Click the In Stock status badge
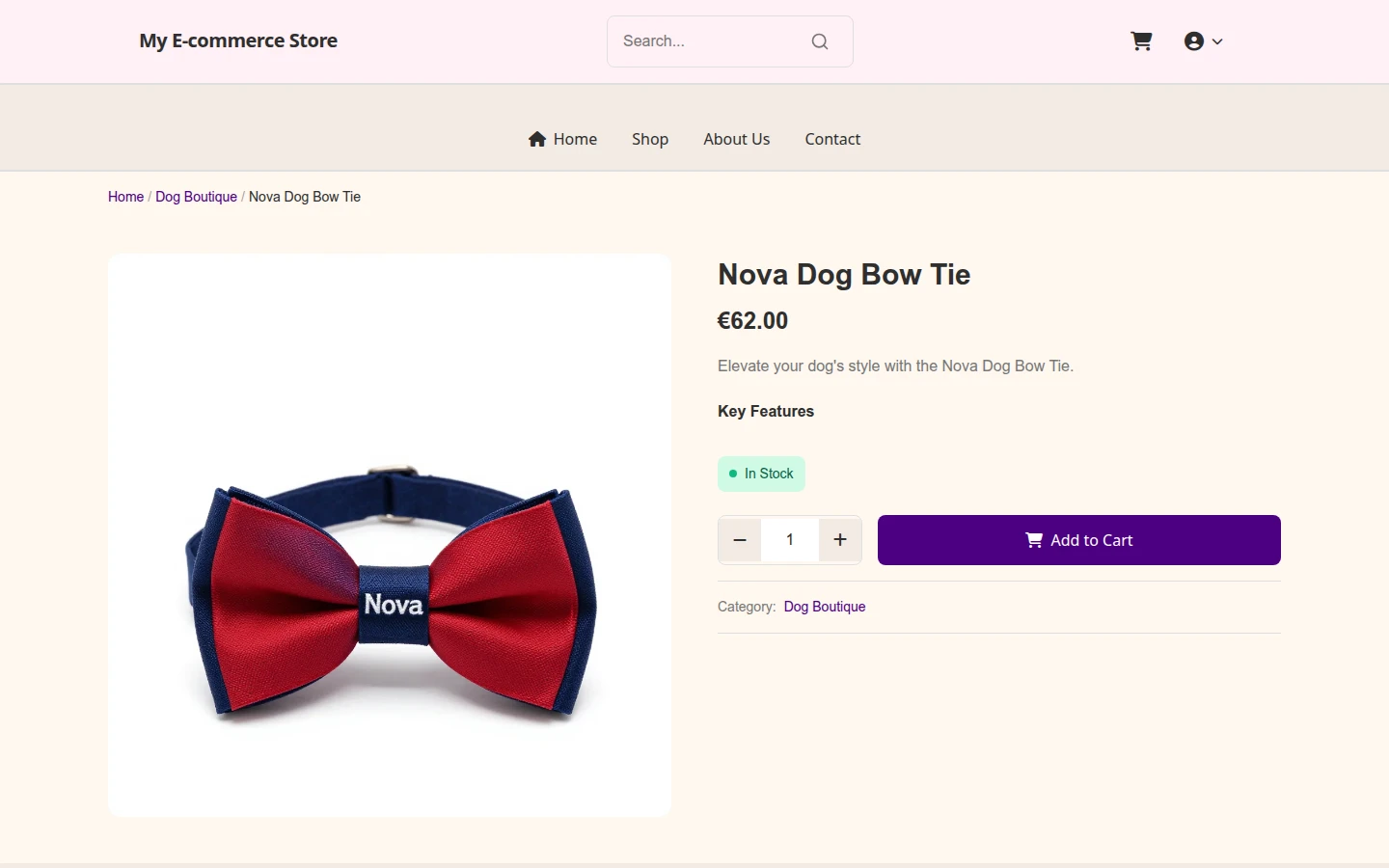Image resolution: width=1389 pixels, height=868 pixels. coord(761,474)
